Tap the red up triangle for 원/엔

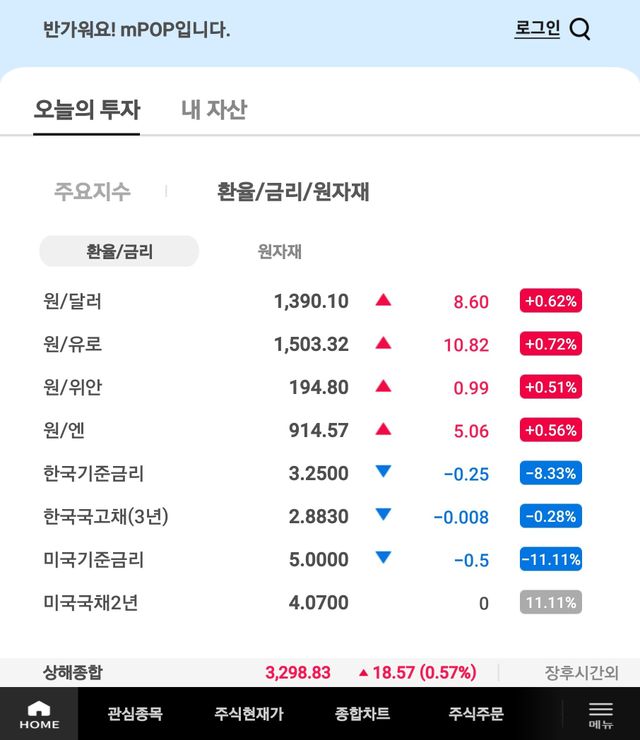[x=383, y=429]
